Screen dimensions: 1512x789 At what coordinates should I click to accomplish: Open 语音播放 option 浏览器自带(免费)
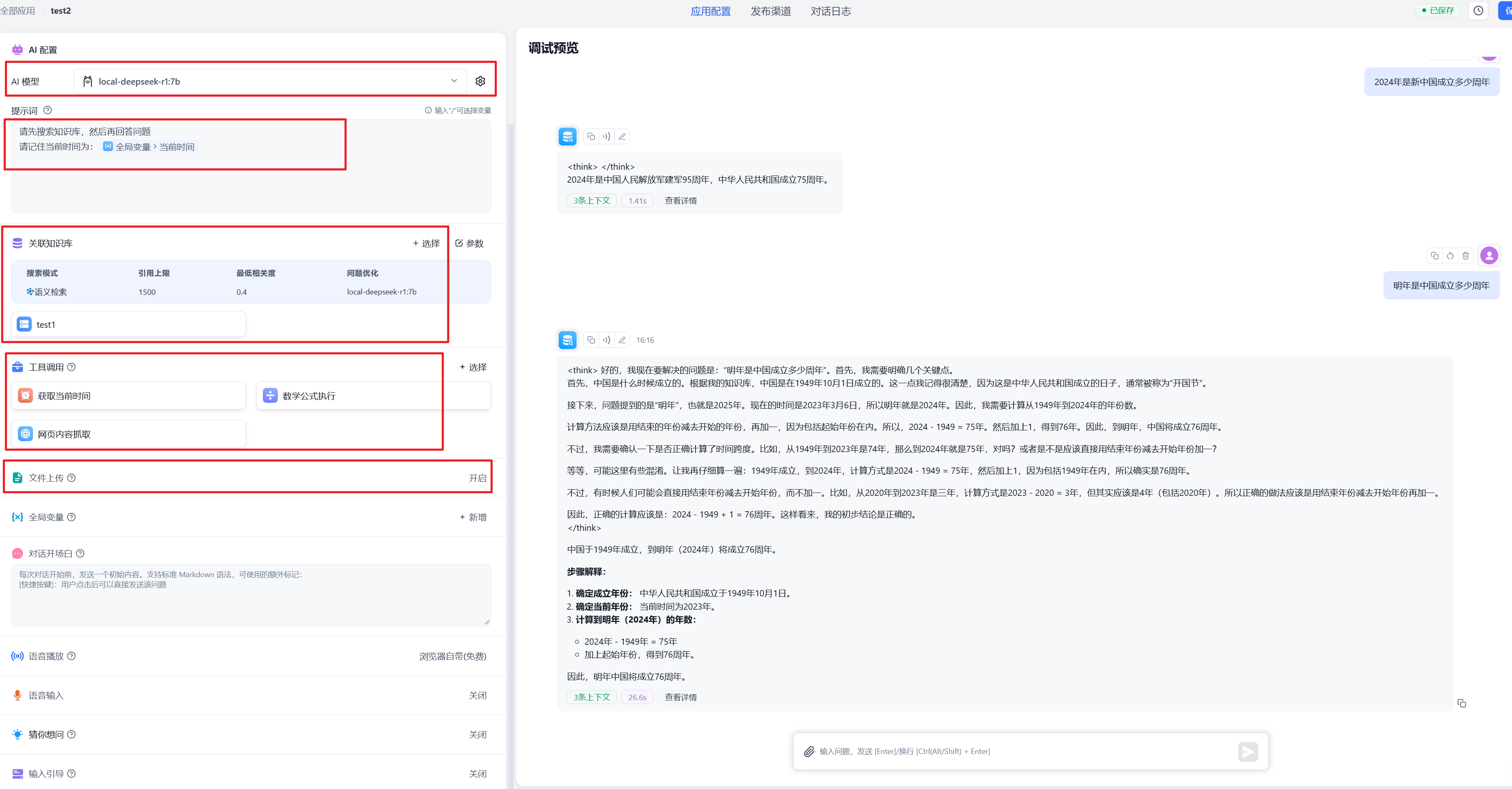(453, 656)
